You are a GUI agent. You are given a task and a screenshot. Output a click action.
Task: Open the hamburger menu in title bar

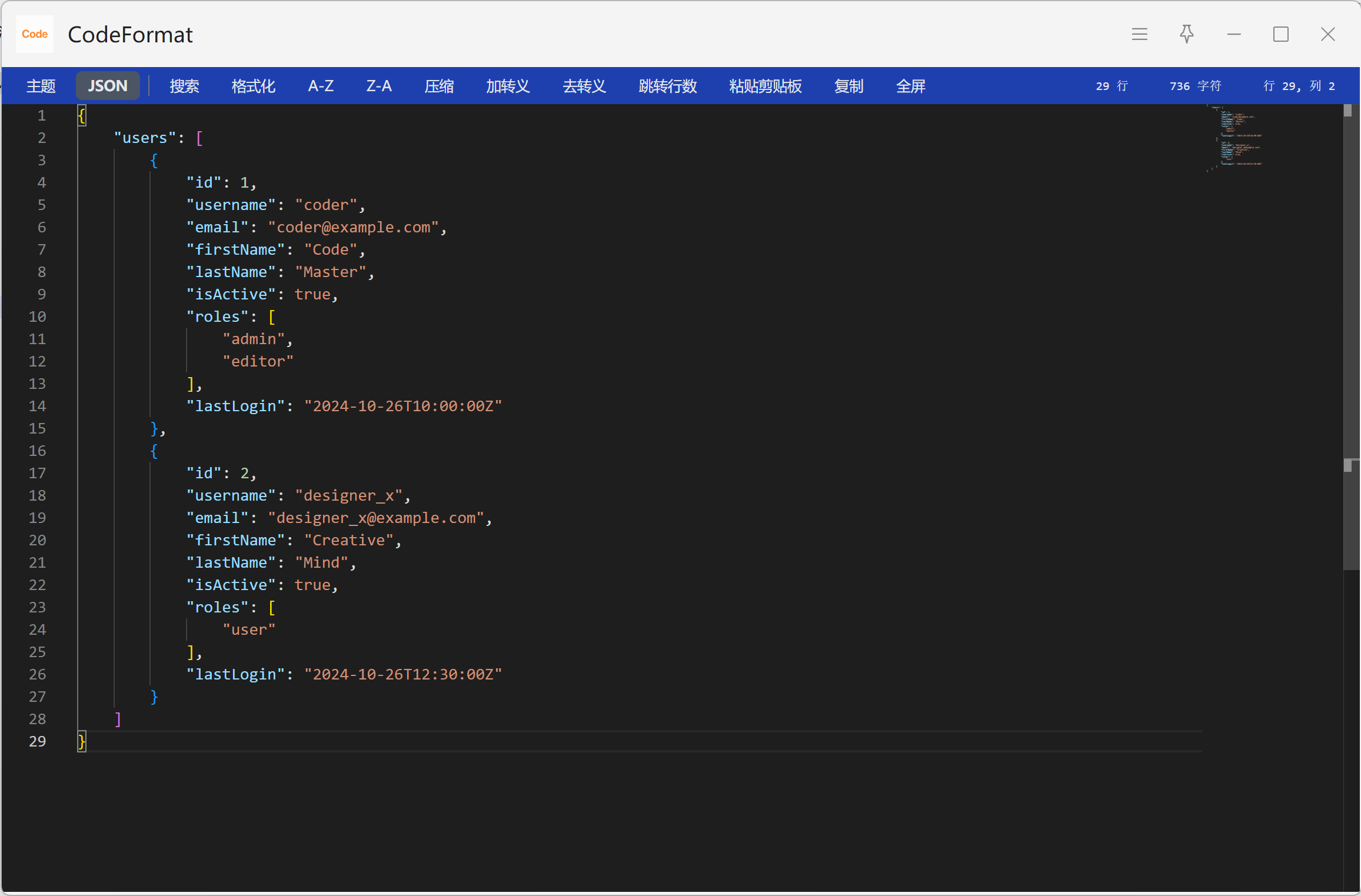pos(1140,34)
